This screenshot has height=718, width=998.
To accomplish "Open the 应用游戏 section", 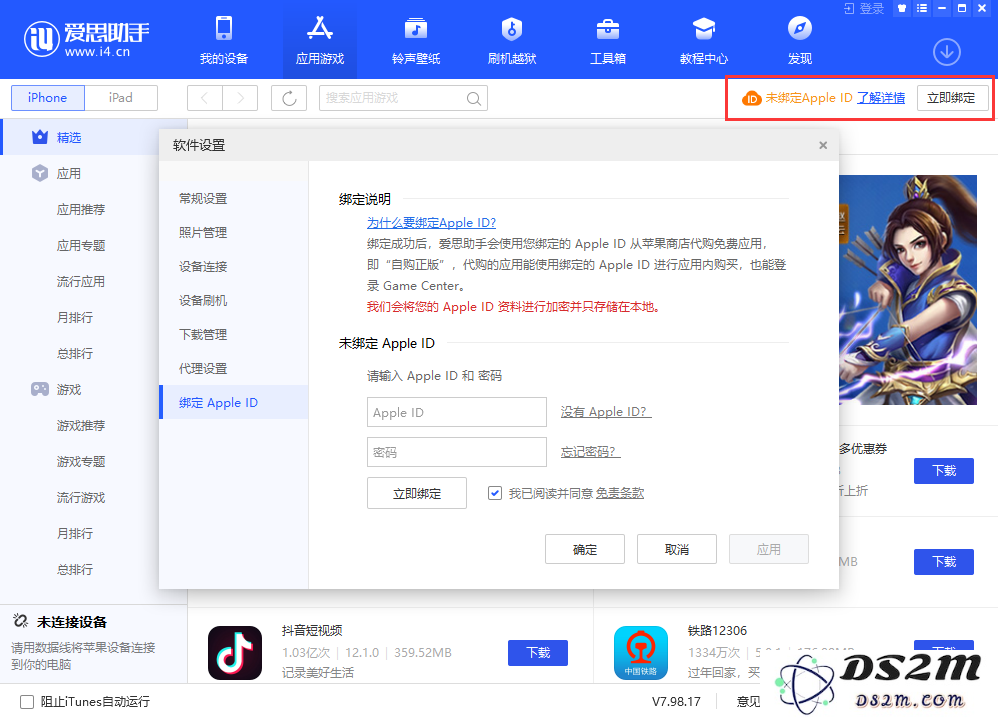I will [x=320, y=39].
